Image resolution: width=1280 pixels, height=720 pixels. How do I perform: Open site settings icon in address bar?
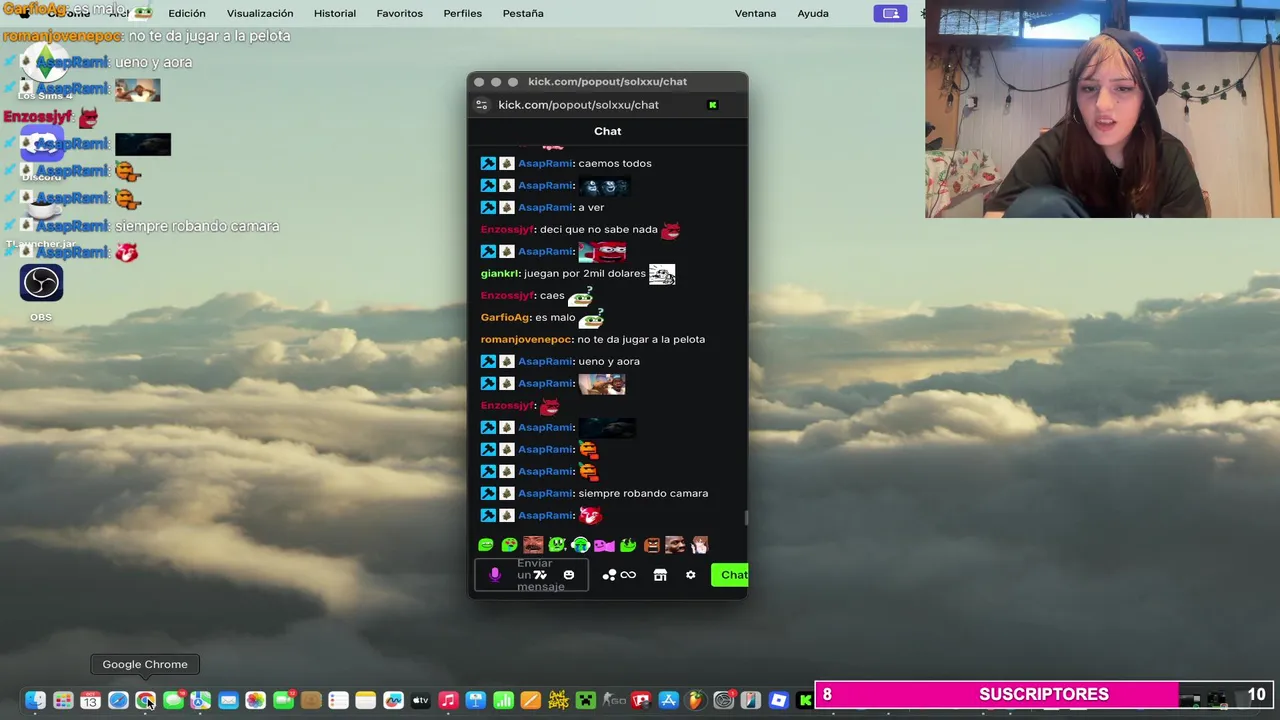click(x=481, y=105)
